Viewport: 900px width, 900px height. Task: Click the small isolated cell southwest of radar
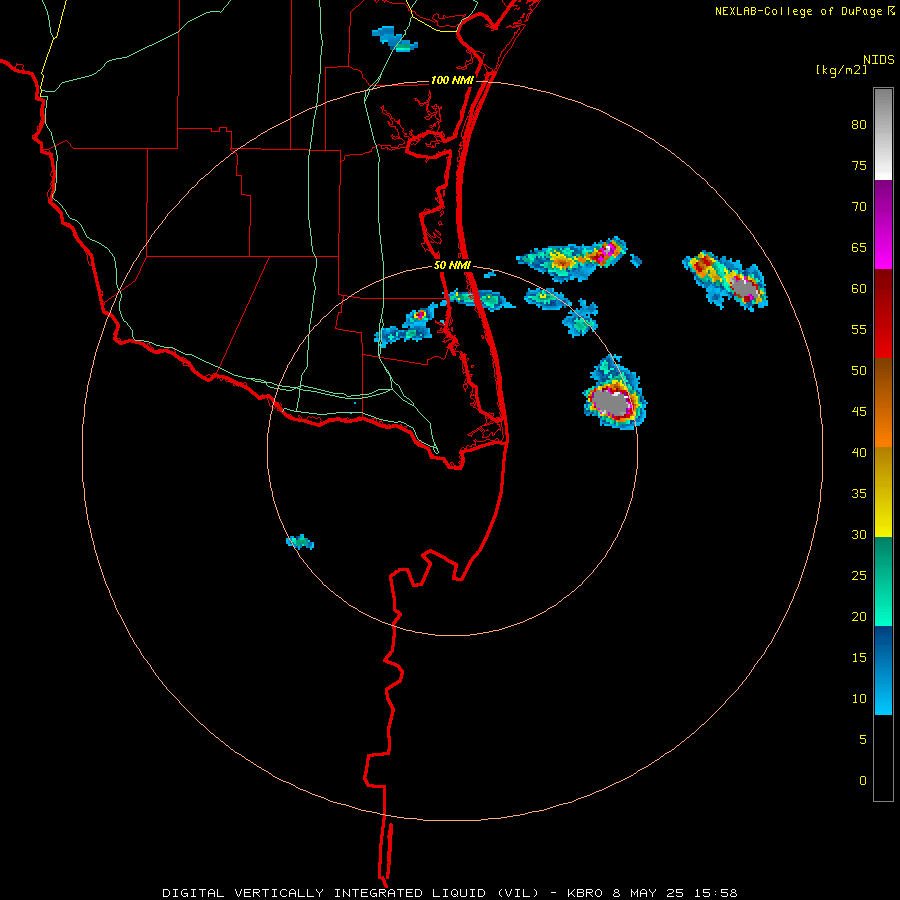[x=300, y=542]
